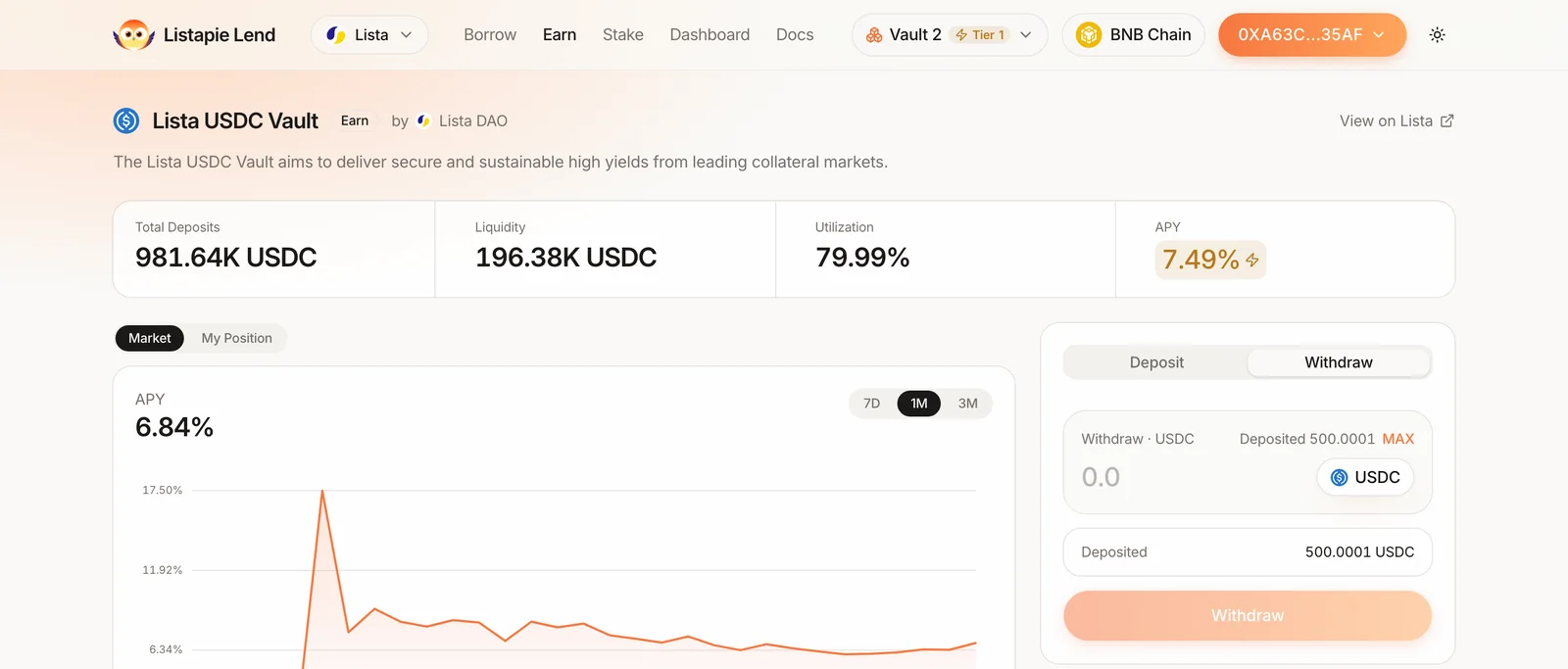Switch to the Market tab
Viewport: 1568px width, 669px height.
(x=150, y=338)
